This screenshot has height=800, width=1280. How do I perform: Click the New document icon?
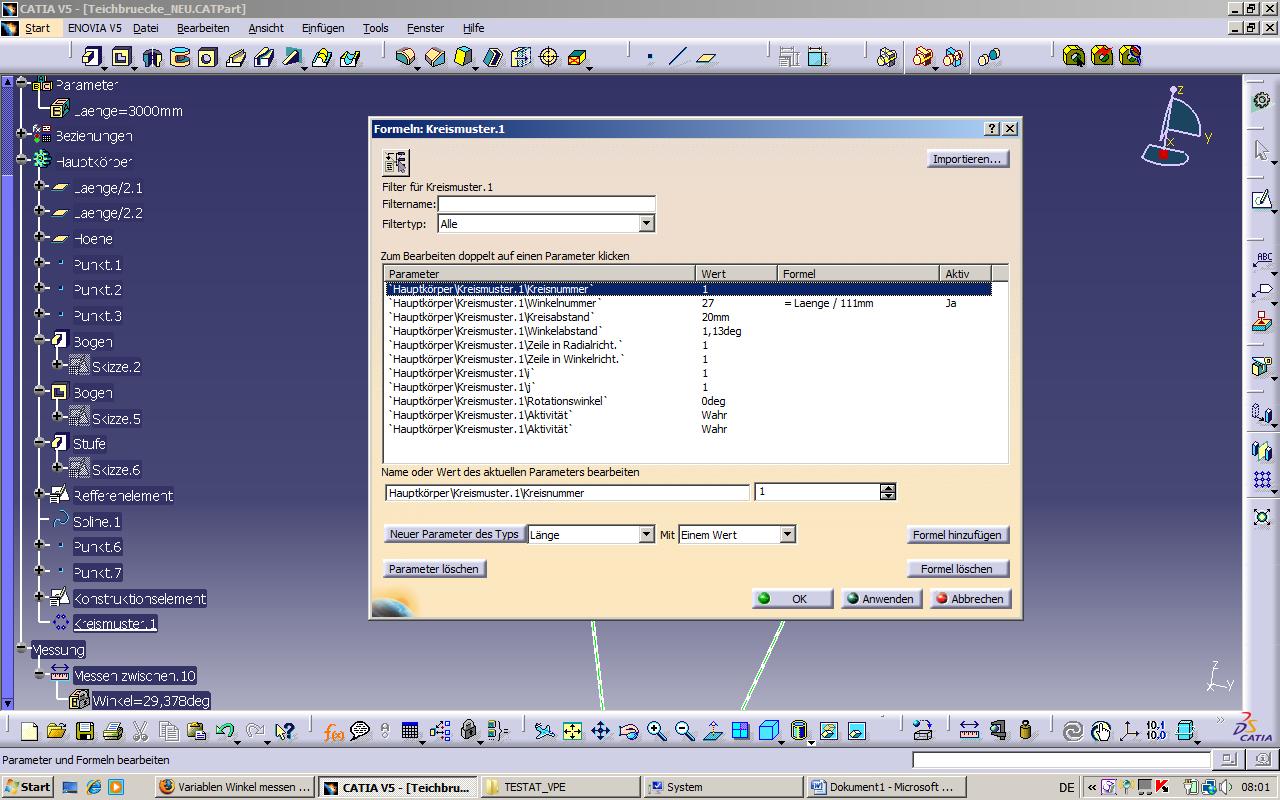pyautogui.click(x=29, y=731)
